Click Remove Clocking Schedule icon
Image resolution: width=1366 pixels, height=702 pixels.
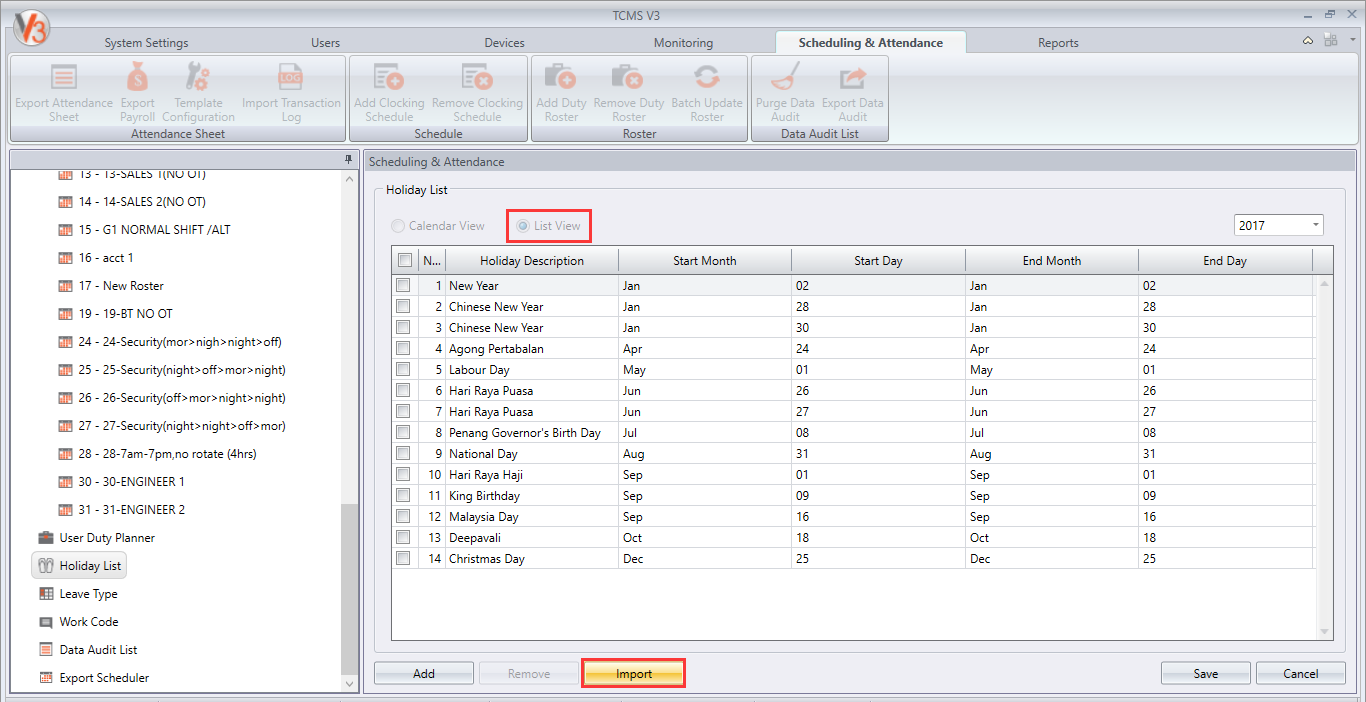477,77
